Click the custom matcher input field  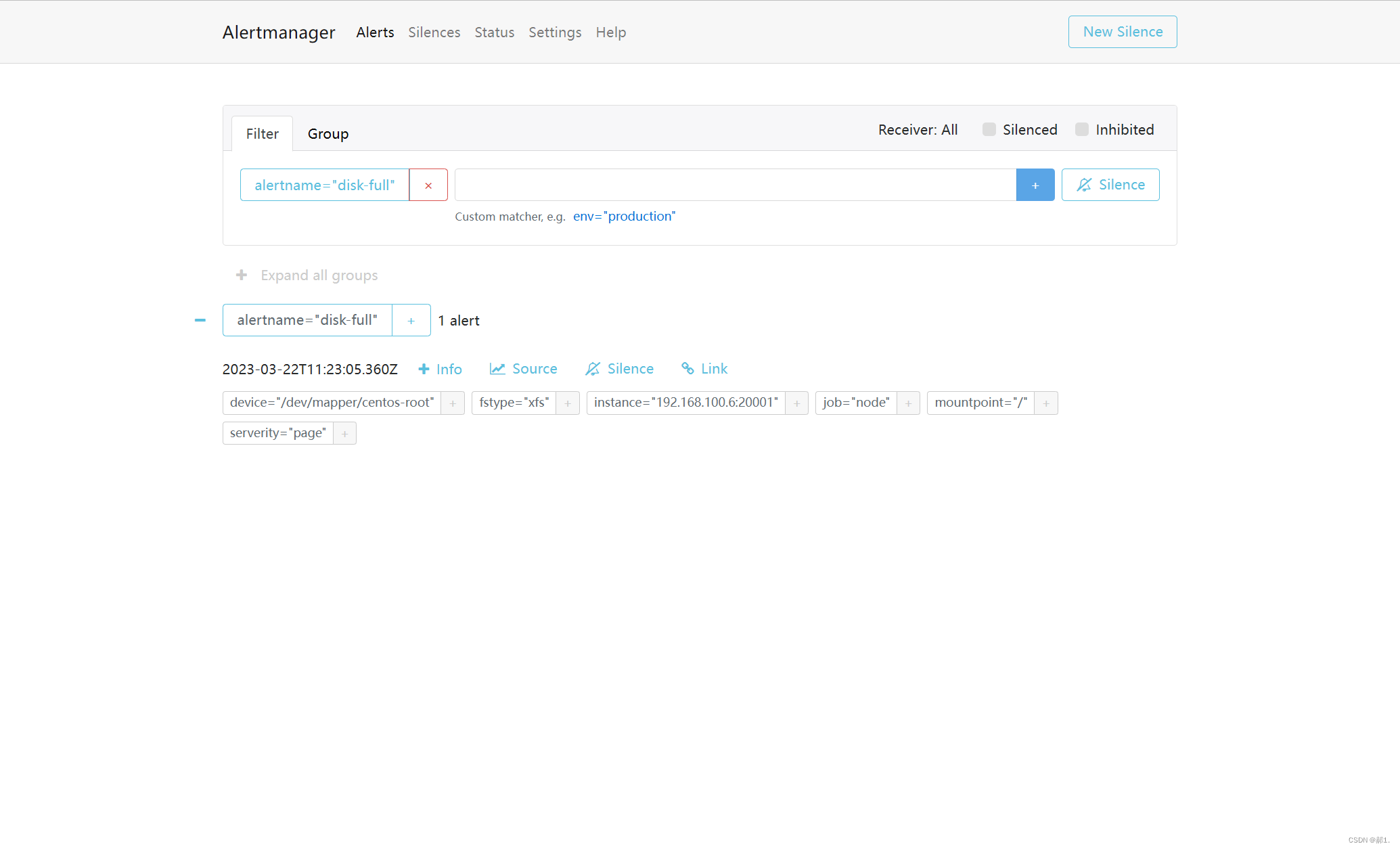click(735, 185)
